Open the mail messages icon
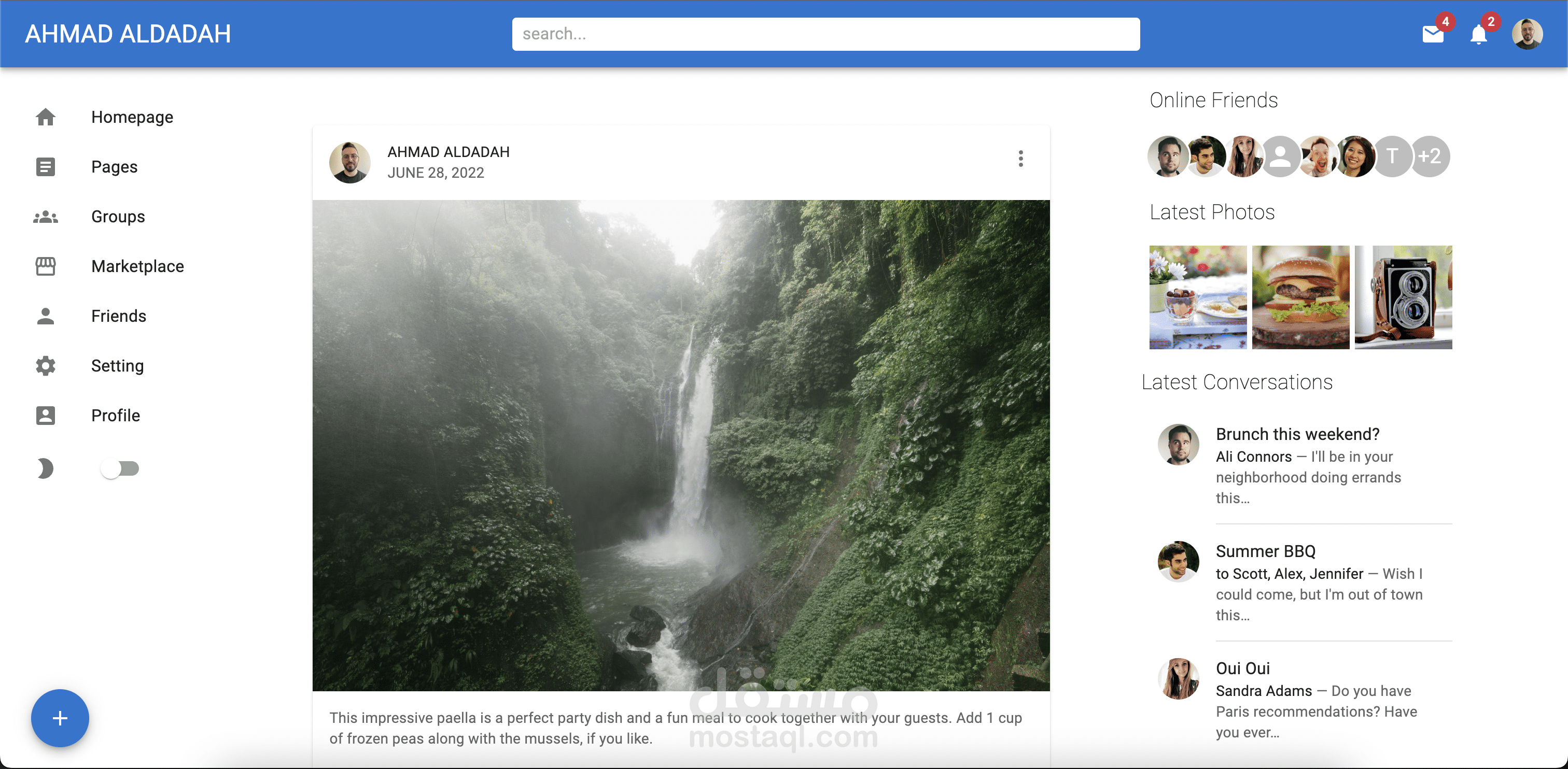This screenshot has height=769, width=1568. pyautogui.click(x=1432, y=35)
